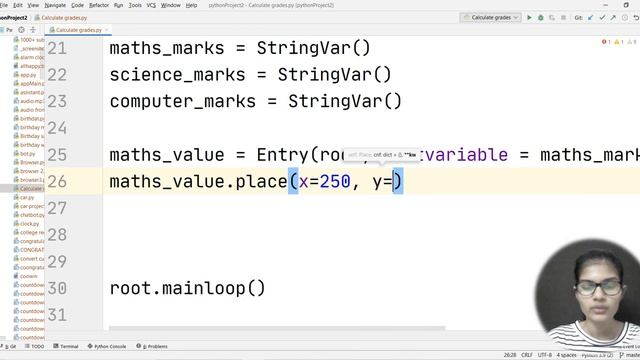The image size is (640, 360).
Task: Select bot.py in the project tree
Action: [x=24, y=153]
